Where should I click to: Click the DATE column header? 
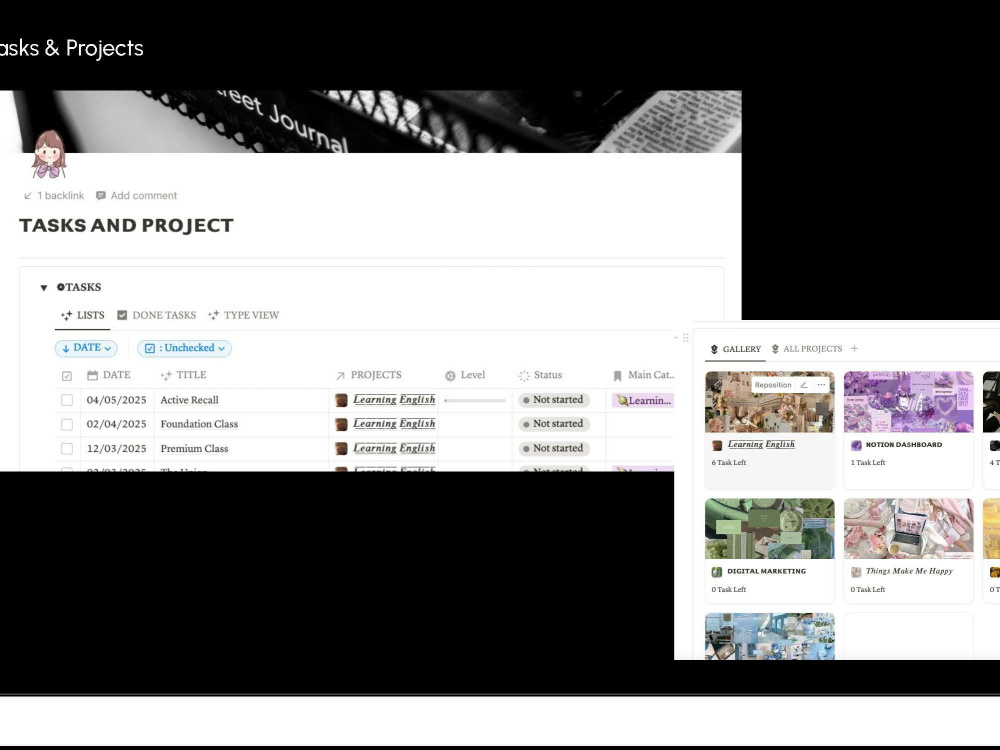point(108,375)
